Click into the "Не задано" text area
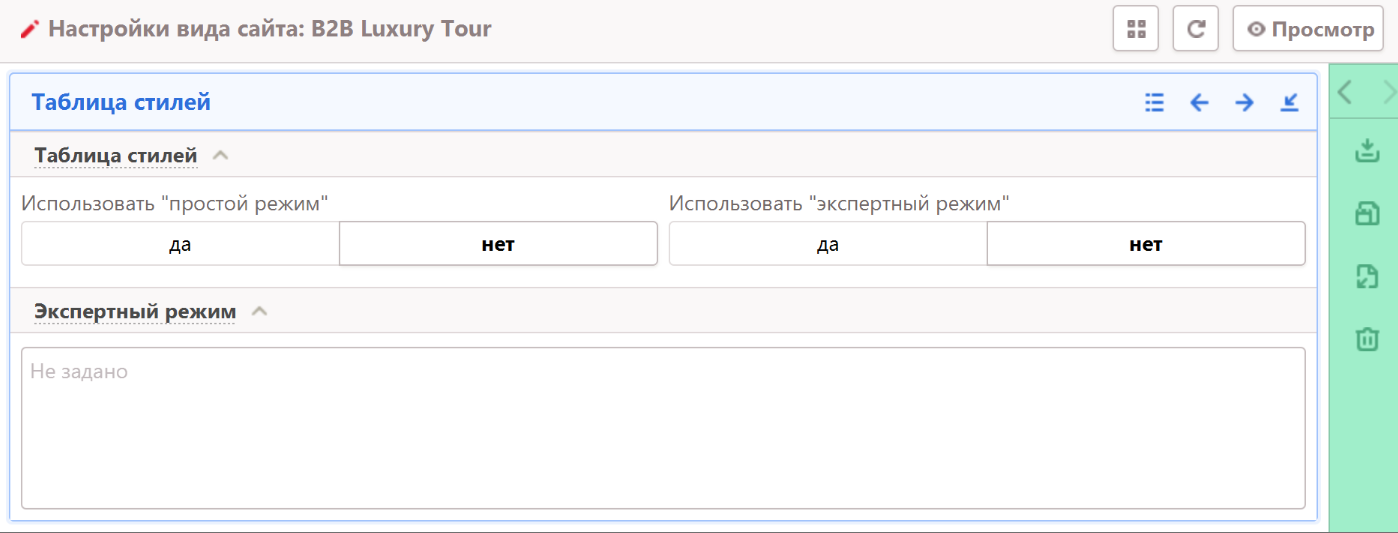Image resolution: width=1398 pixels, height=533 pixels. pyautogui.click(x=663, y=428)
